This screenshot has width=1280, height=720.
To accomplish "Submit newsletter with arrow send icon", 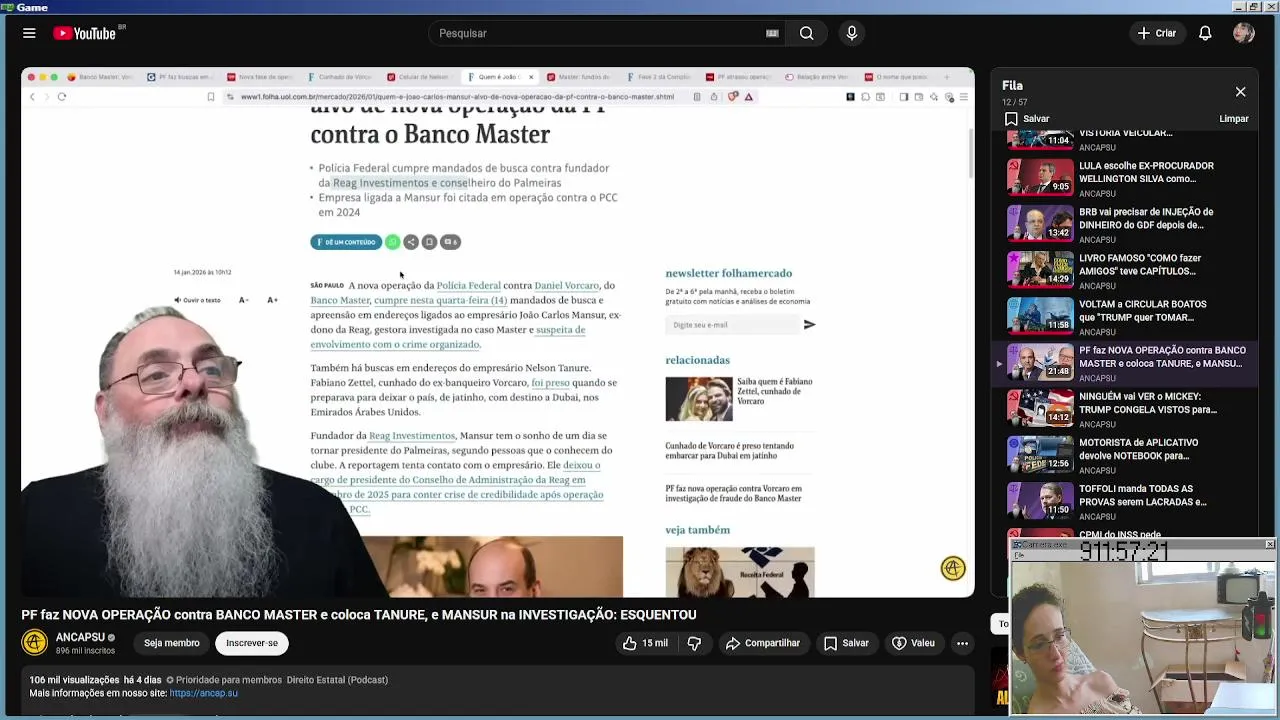I will 809,324.
